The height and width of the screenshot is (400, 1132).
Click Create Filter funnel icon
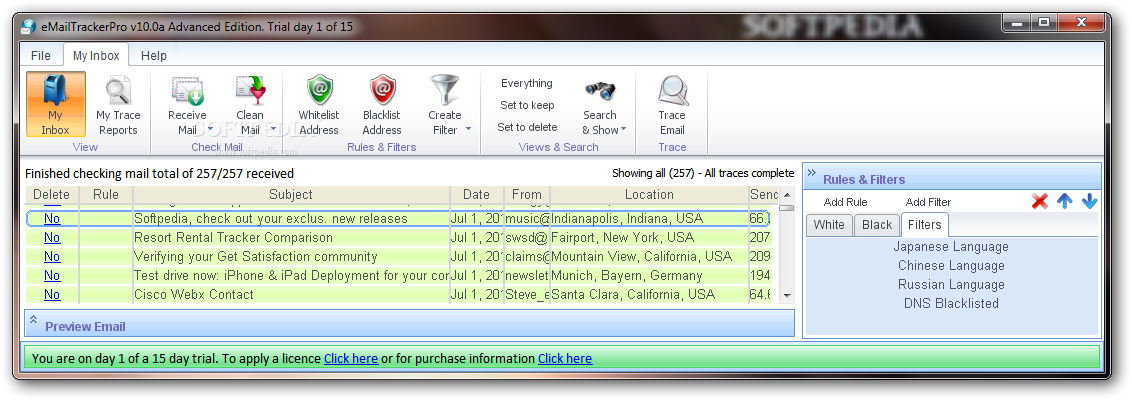tap(445, 90)
